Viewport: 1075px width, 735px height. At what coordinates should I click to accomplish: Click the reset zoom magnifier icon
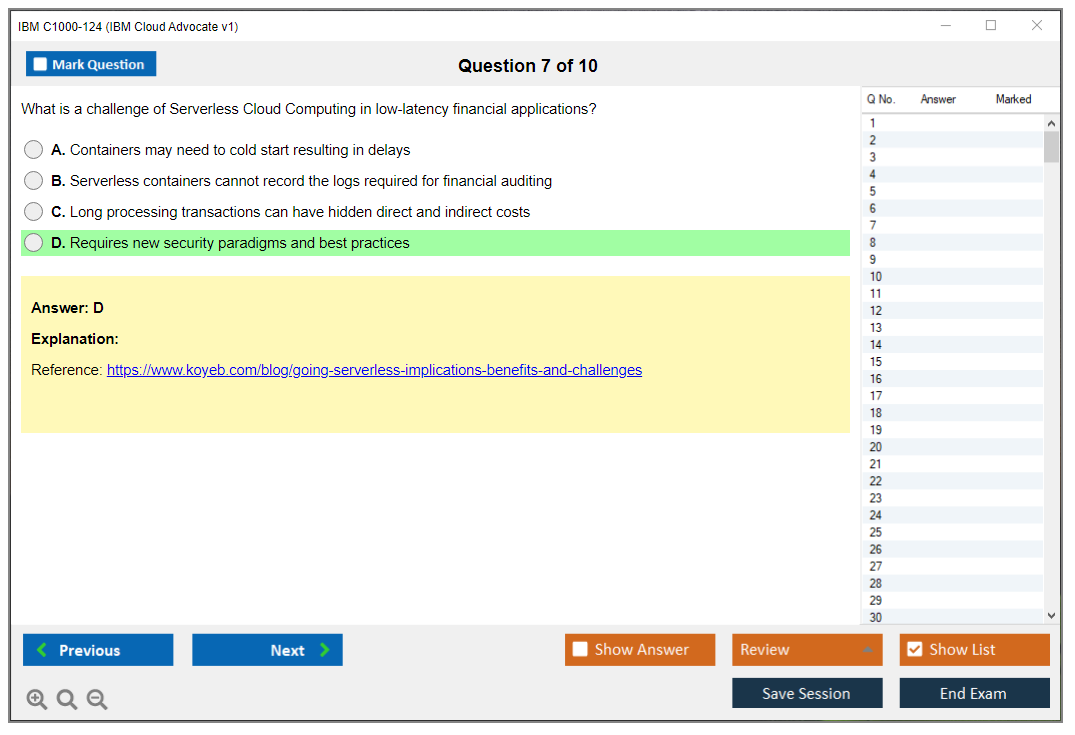pyautogui.click(x=67, y=700)
